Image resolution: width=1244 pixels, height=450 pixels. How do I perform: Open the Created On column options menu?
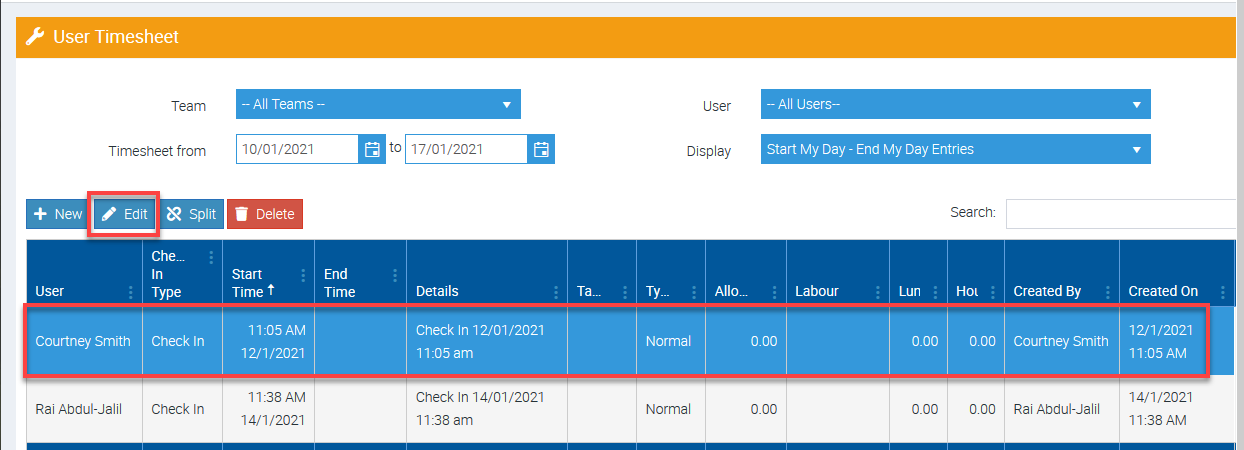pyautogui.click(x=1223, y=292)
